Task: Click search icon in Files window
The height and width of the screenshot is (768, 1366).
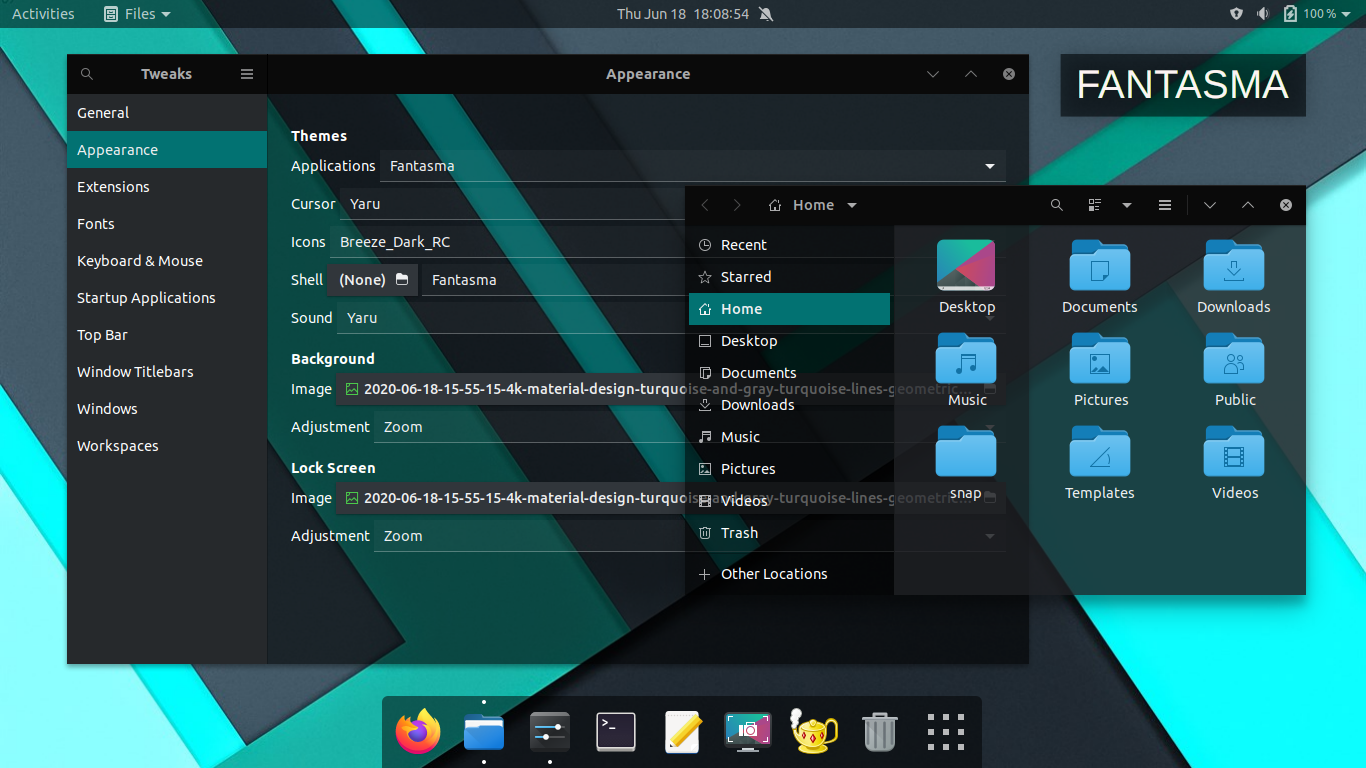Action: pos(1057,205)
